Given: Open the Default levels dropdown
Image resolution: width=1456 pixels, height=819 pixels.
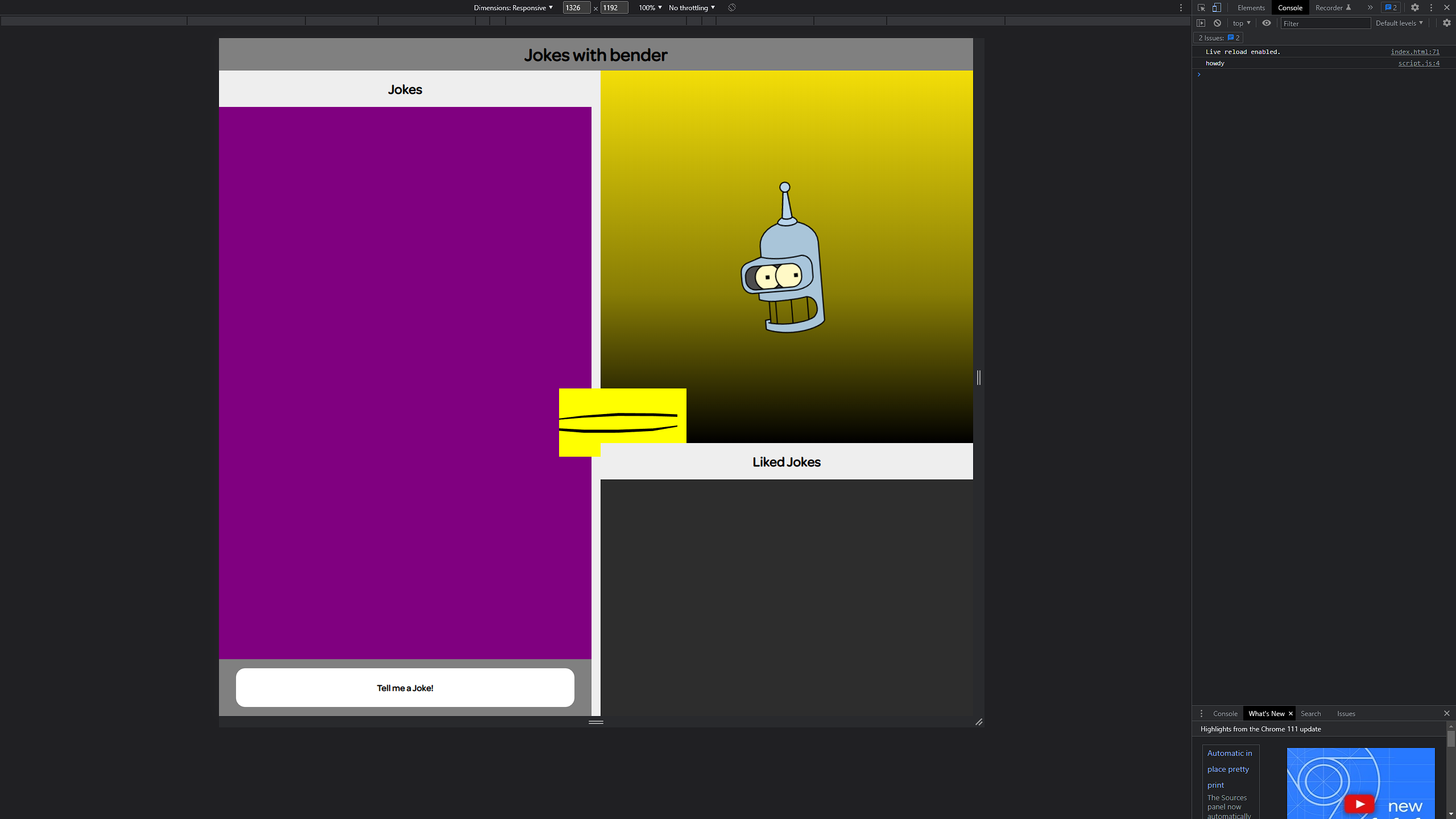Looking at the screenshot, I should (1399, 23).
